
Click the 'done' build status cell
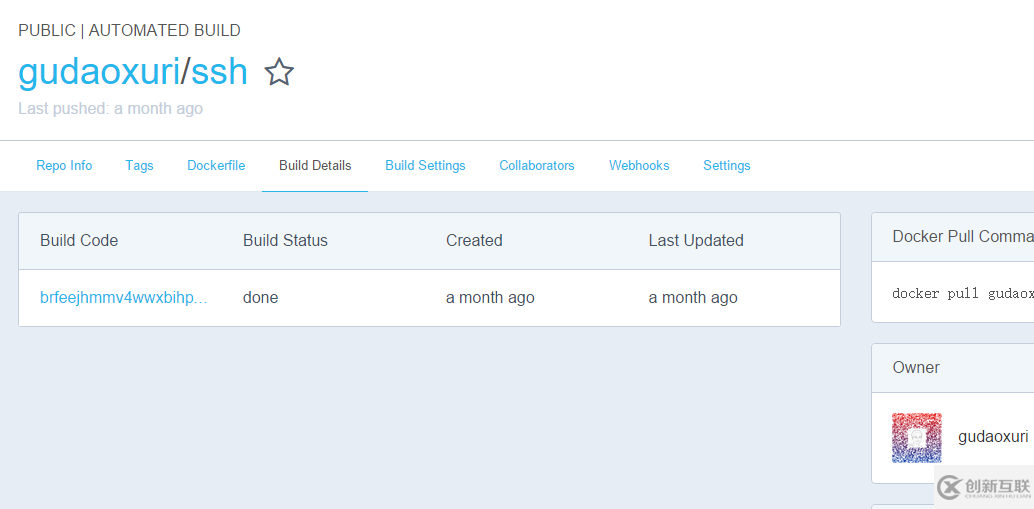click(x=260, y=298)
